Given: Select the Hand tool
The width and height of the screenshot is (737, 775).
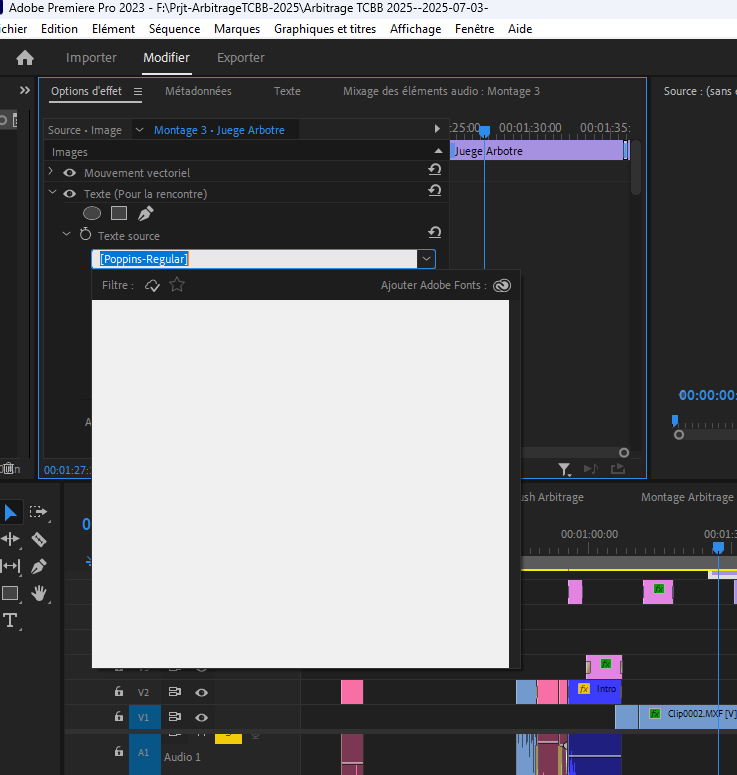Looking at the screenshot, I should click(39, 593).
